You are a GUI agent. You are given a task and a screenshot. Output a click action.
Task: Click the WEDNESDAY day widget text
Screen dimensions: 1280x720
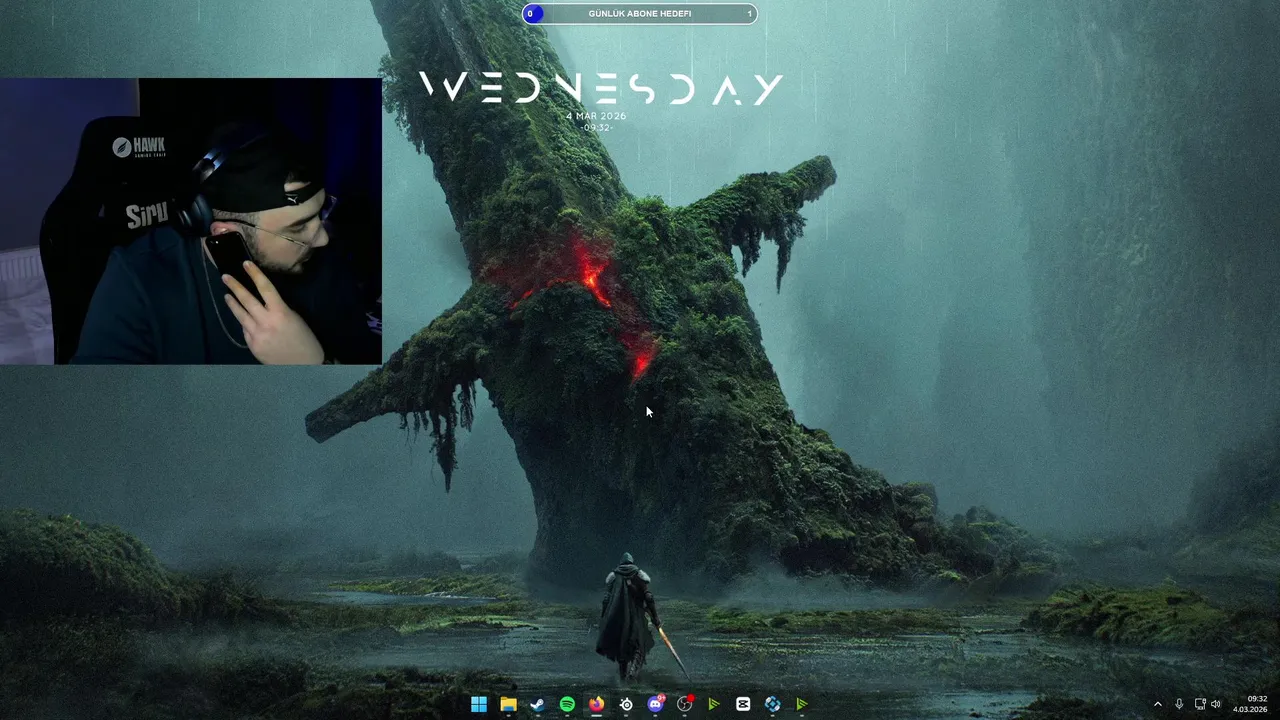coord(600,88)
